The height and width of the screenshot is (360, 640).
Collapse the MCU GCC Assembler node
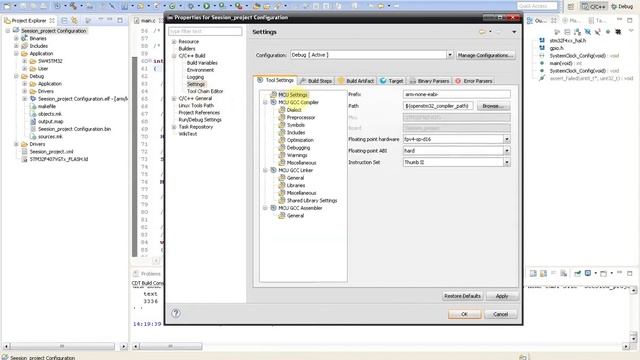tap(265, 208)
